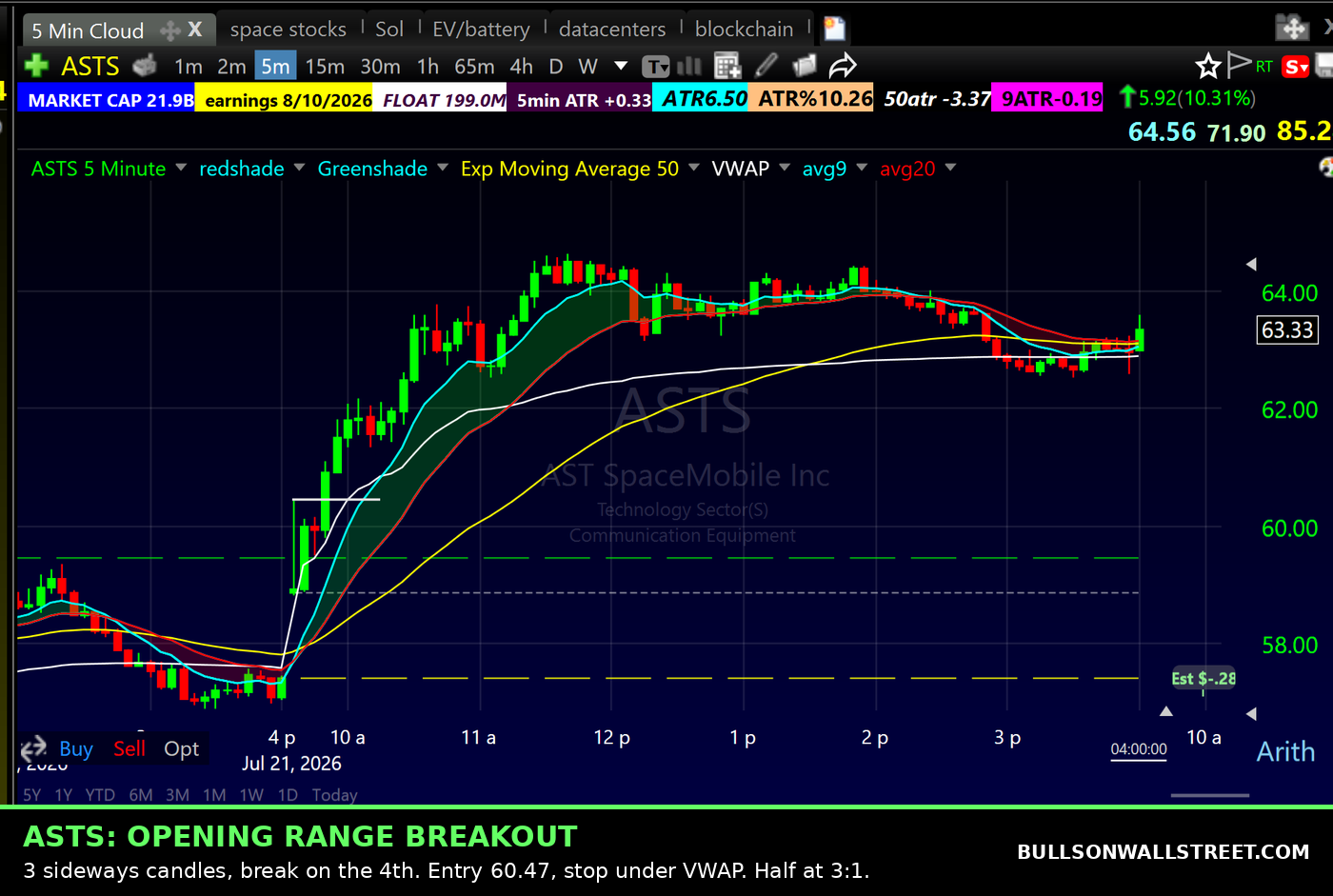
Task: Click the swap arrows icon beside Buy
Action: point(33,747)
